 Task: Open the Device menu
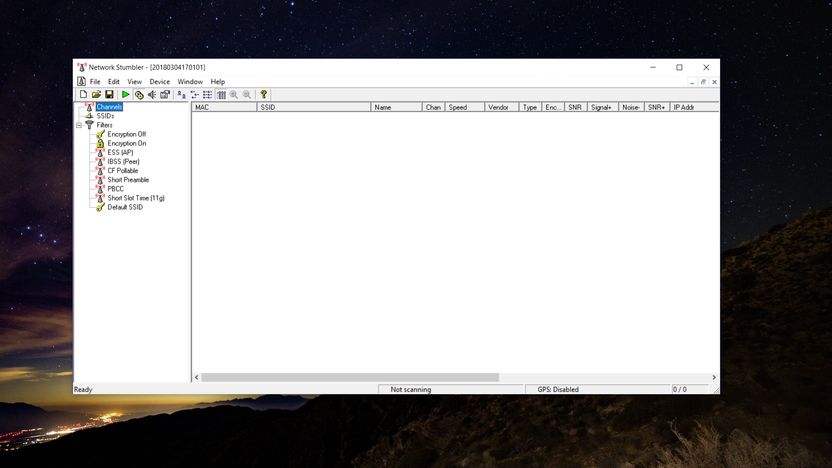click(160, 82)
